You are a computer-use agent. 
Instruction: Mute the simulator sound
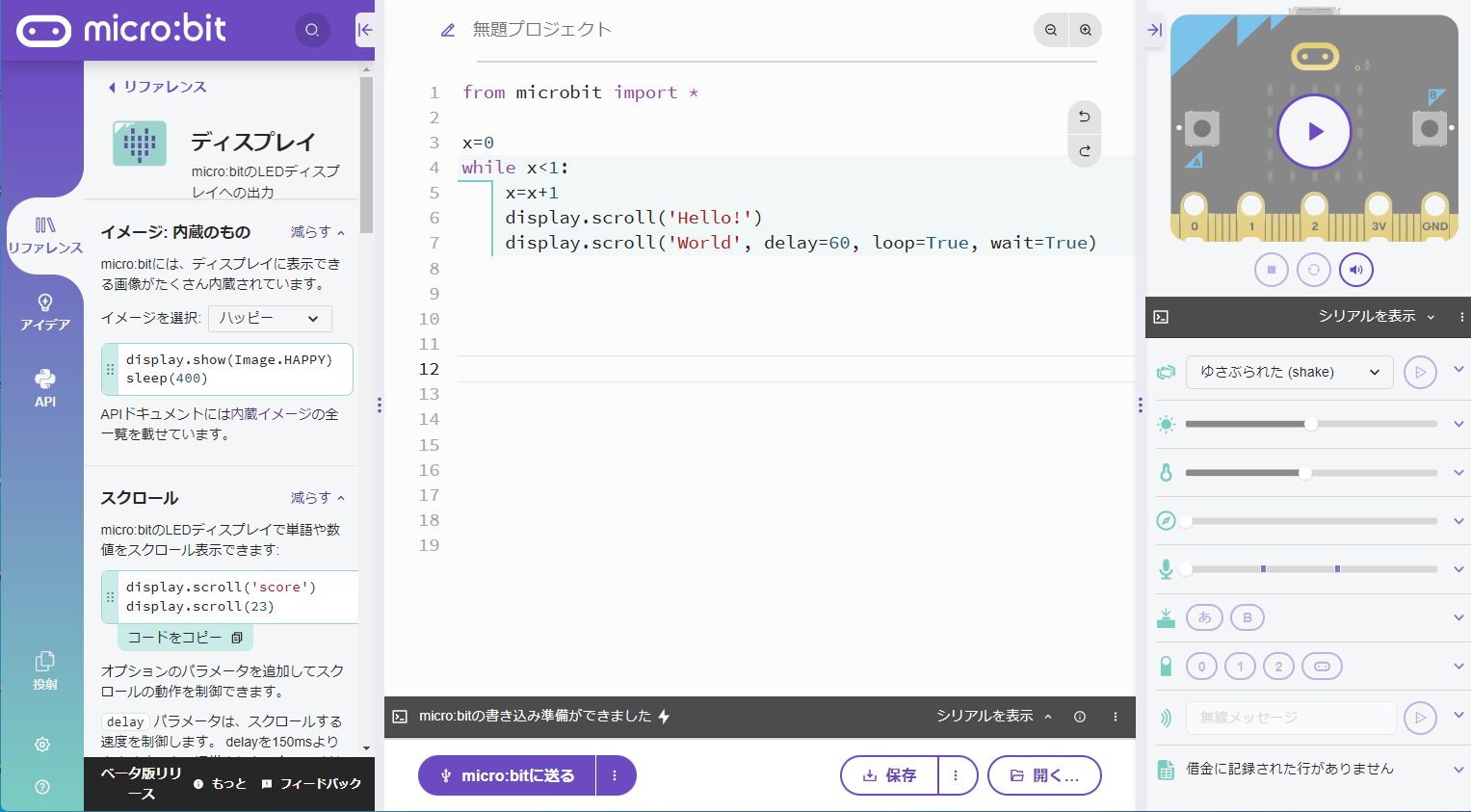point(1356,270)
